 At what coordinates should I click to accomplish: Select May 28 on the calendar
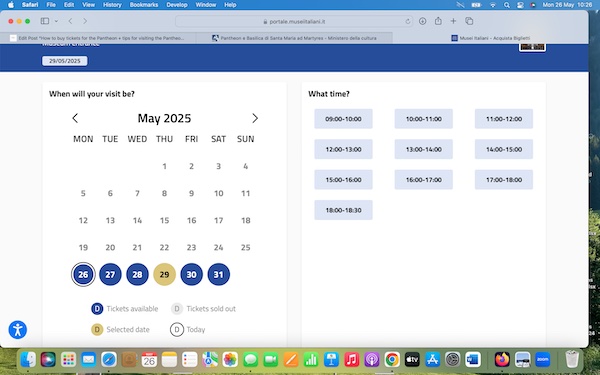point(137,274)
